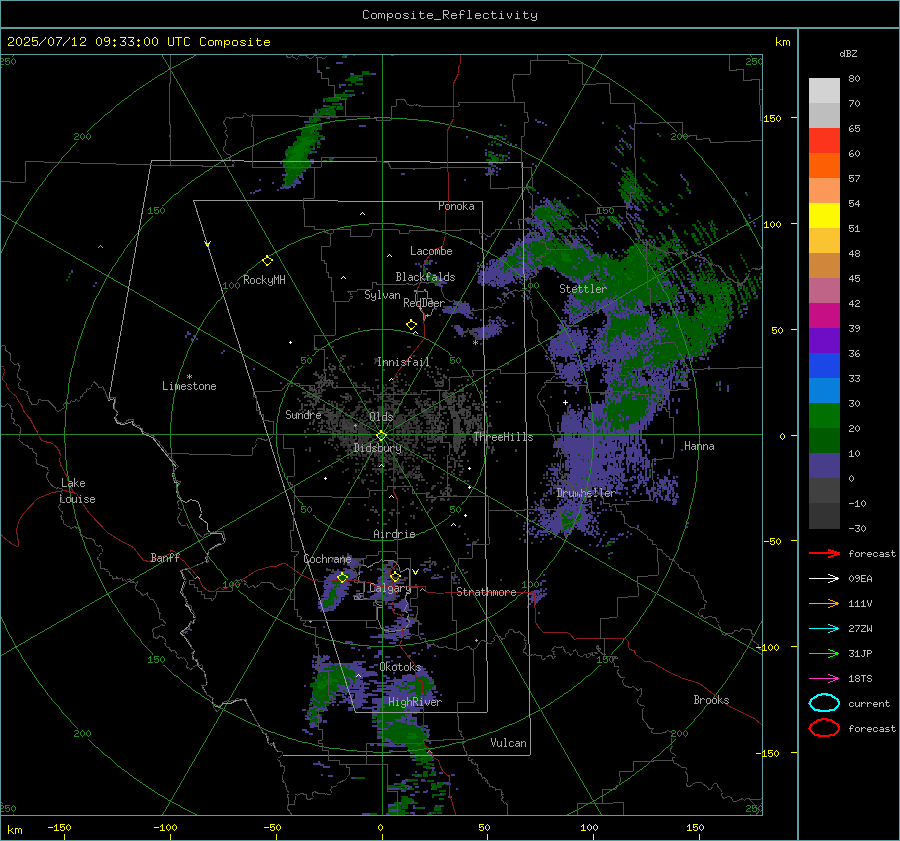Click the Didsbury city label
The height and width of the screenshot is (841, 900).
pyautogui.click(x=377, y=448)
